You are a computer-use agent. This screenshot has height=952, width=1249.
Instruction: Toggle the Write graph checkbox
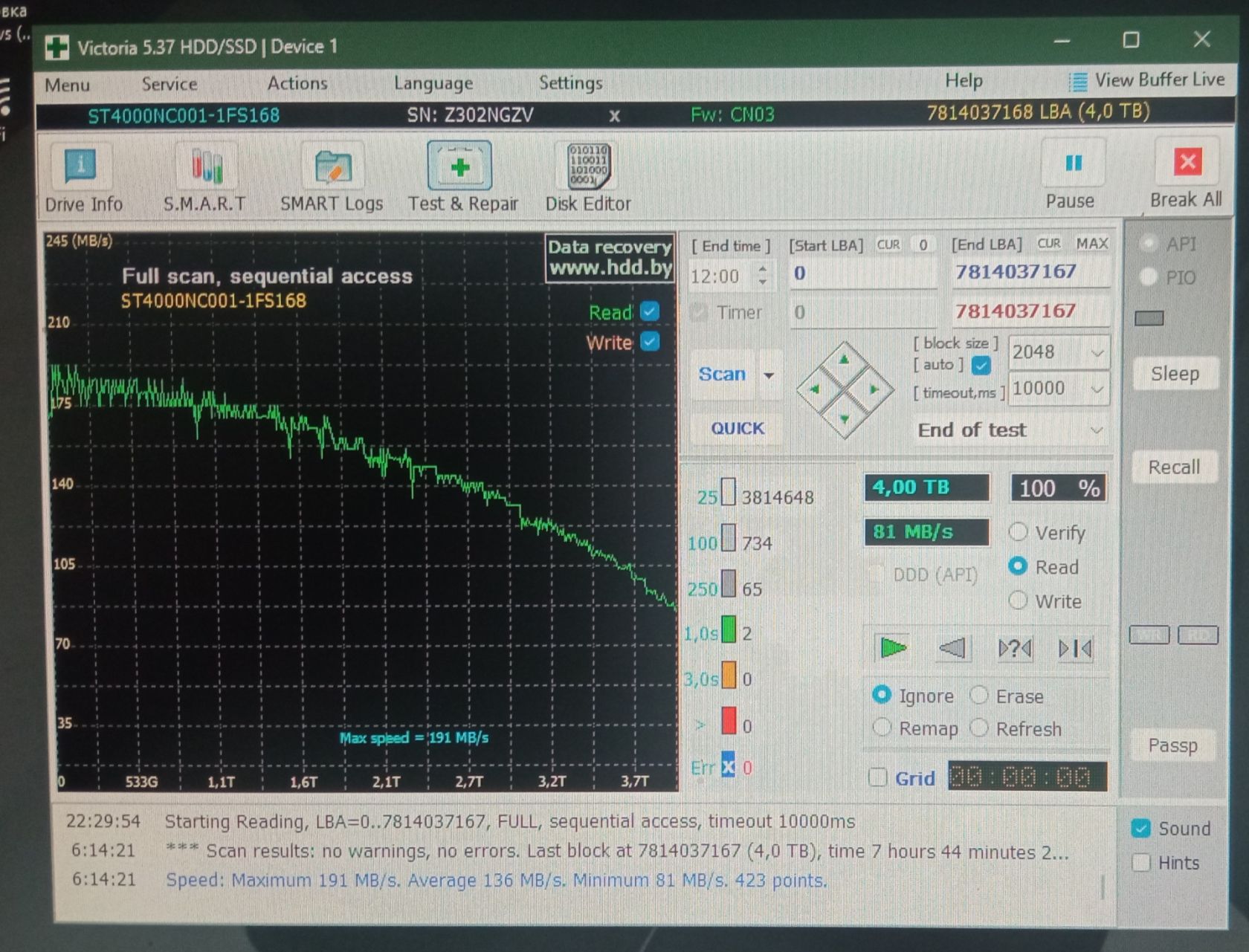650,342
